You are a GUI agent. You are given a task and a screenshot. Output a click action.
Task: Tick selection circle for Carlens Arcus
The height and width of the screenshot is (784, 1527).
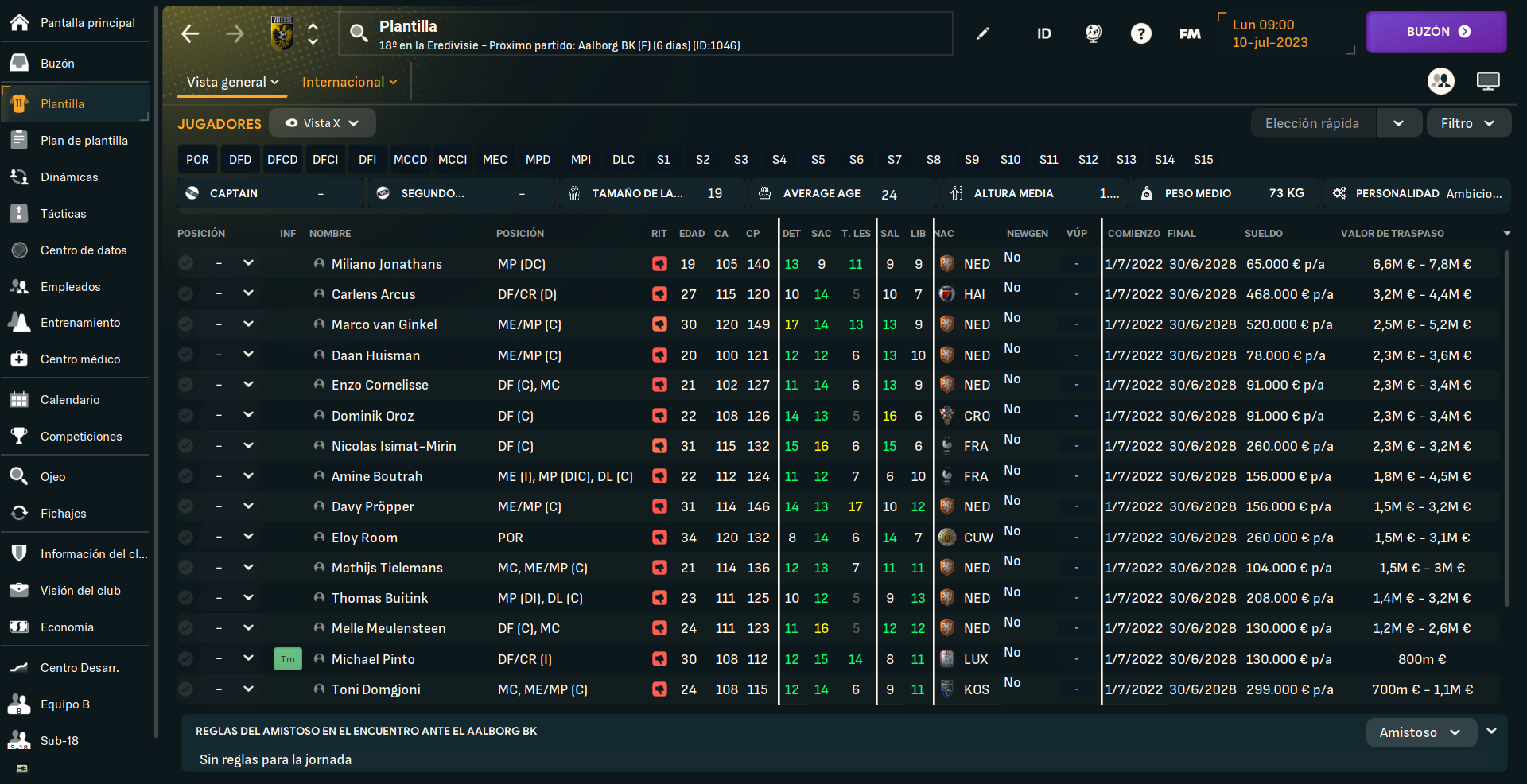(185, 293)
